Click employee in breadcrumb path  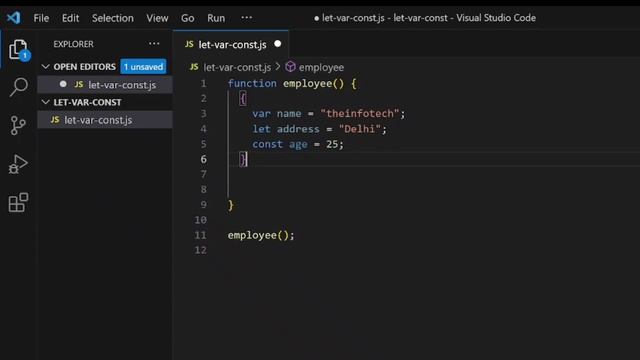[321, 67]
